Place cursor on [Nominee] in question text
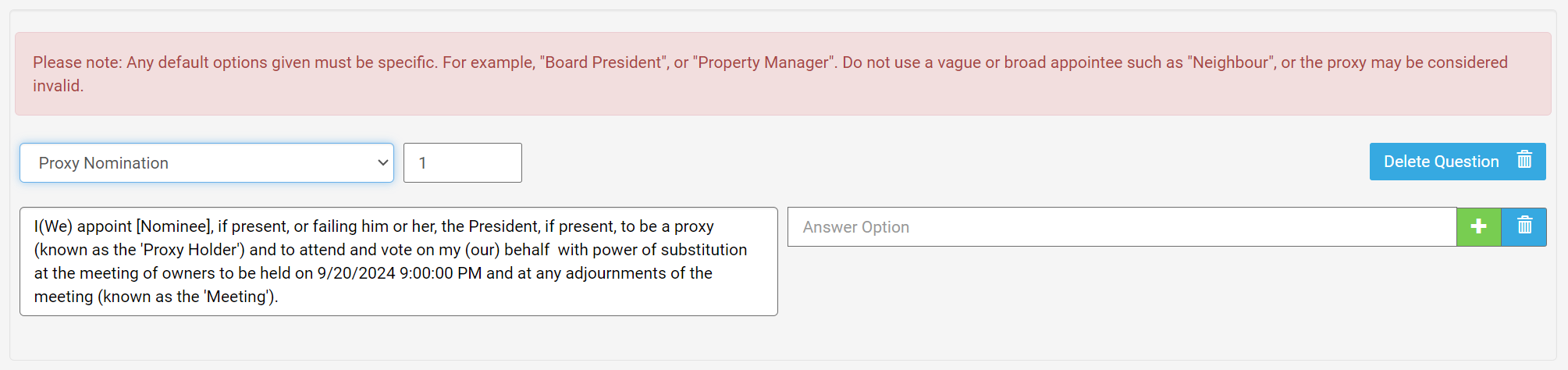 175,226
